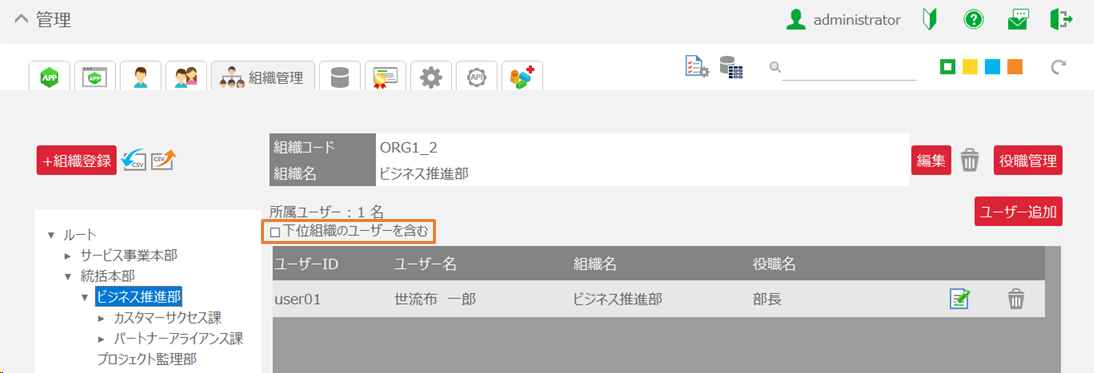Screen dimensions: 1094x373
Task: Collapse the ルート tree node
Action: [51, 235]
